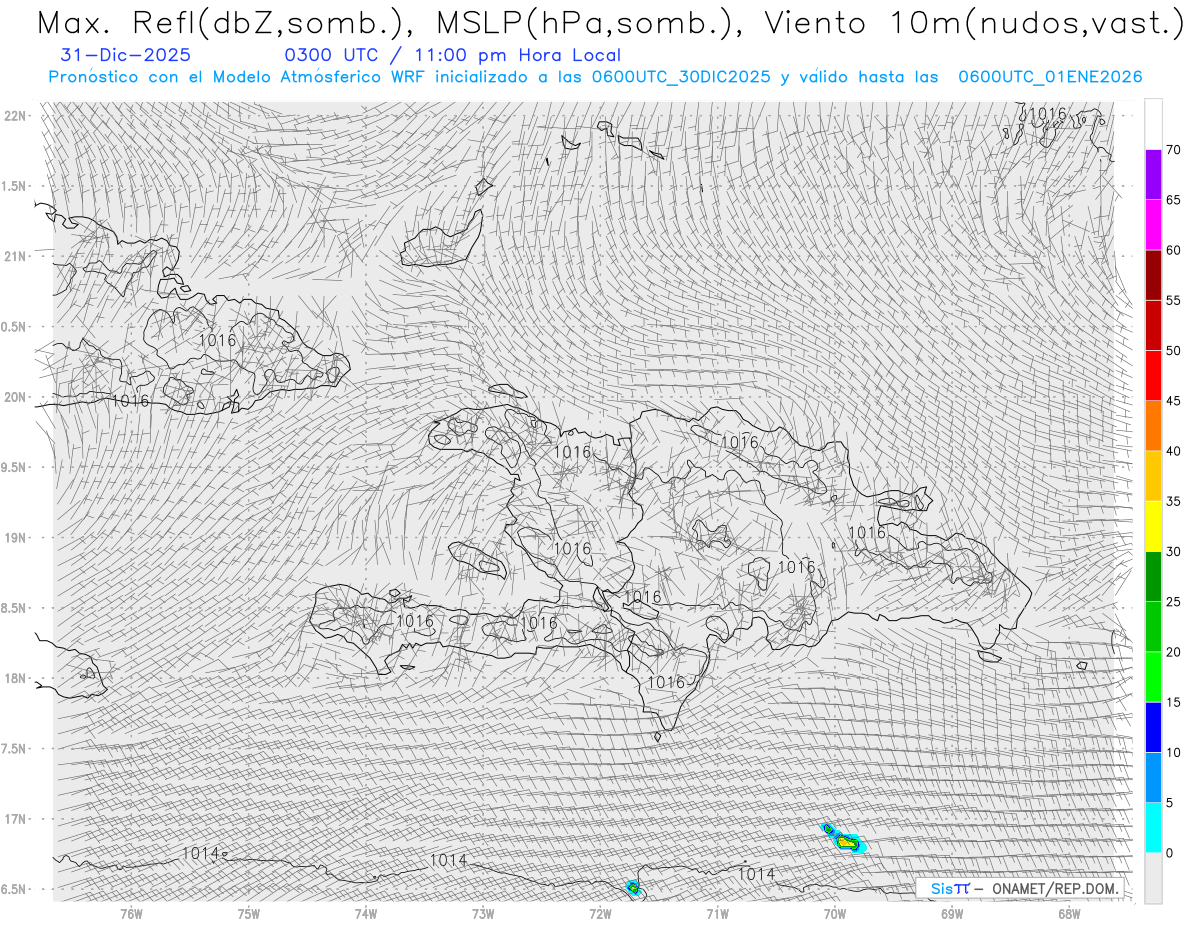Viewport: 1200px width, 927px height.
Task: Click the date '31-Dic-2025'
Action: coord(126,56)
